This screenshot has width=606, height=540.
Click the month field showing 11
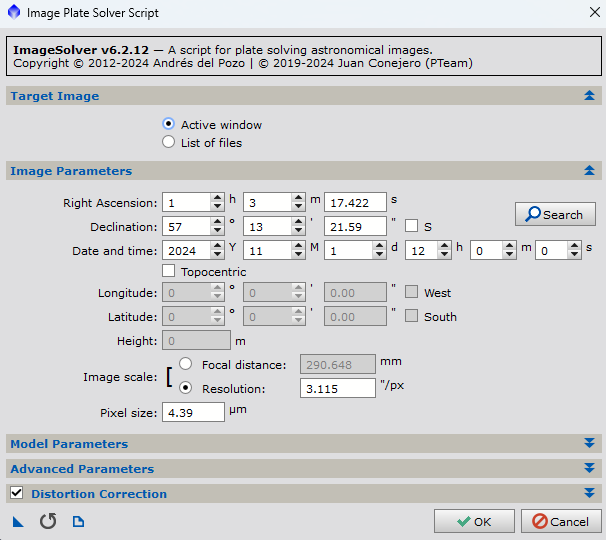coord(268,250)
